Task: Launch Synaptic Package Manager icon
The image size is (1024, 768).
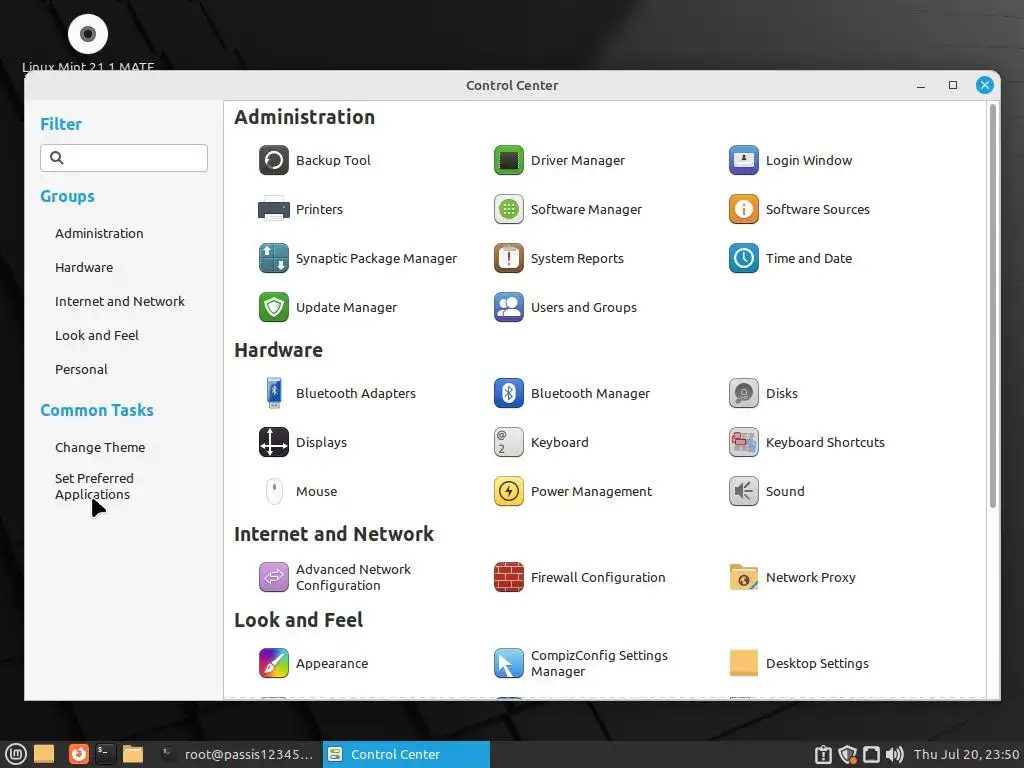Action: [x=274, y=259]
